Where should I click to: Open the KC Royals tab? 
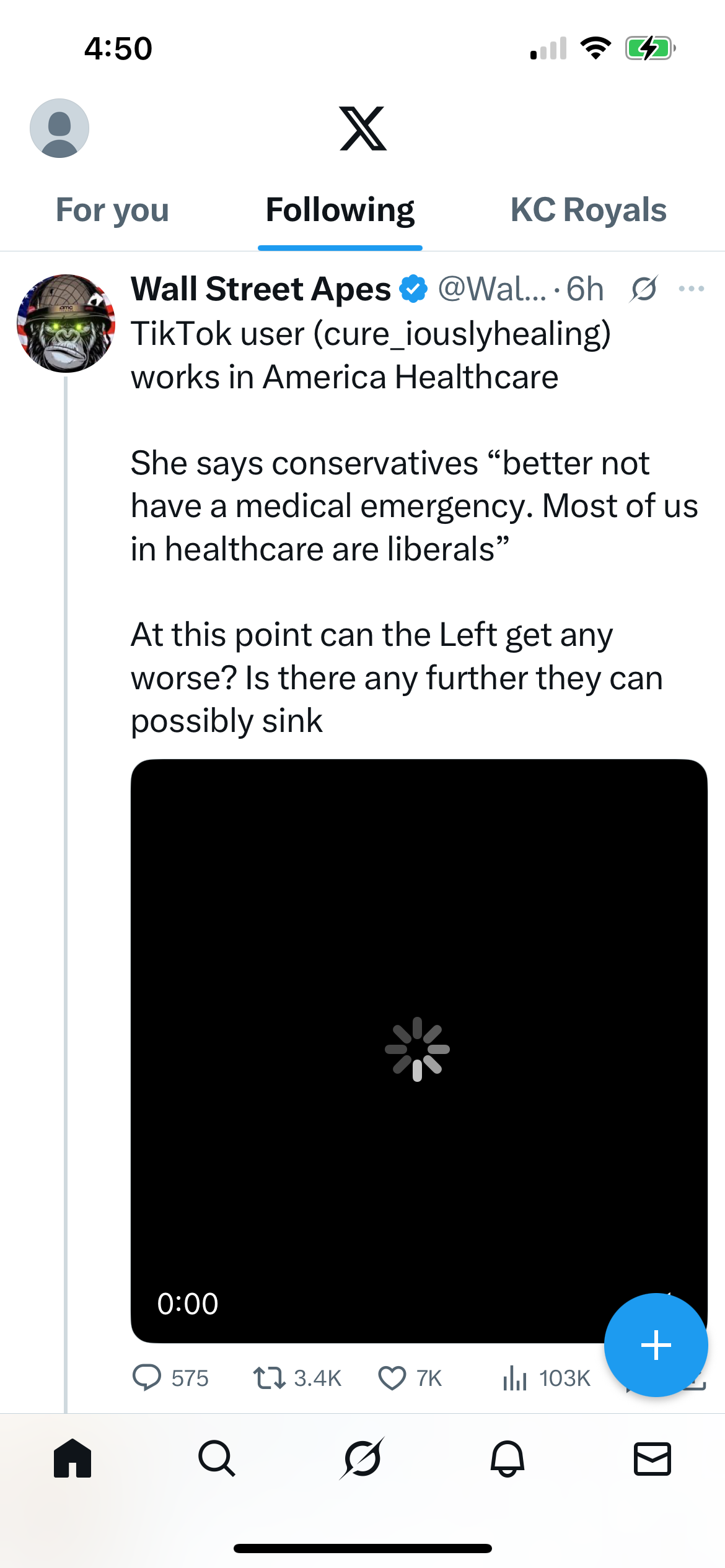[588, 210]
